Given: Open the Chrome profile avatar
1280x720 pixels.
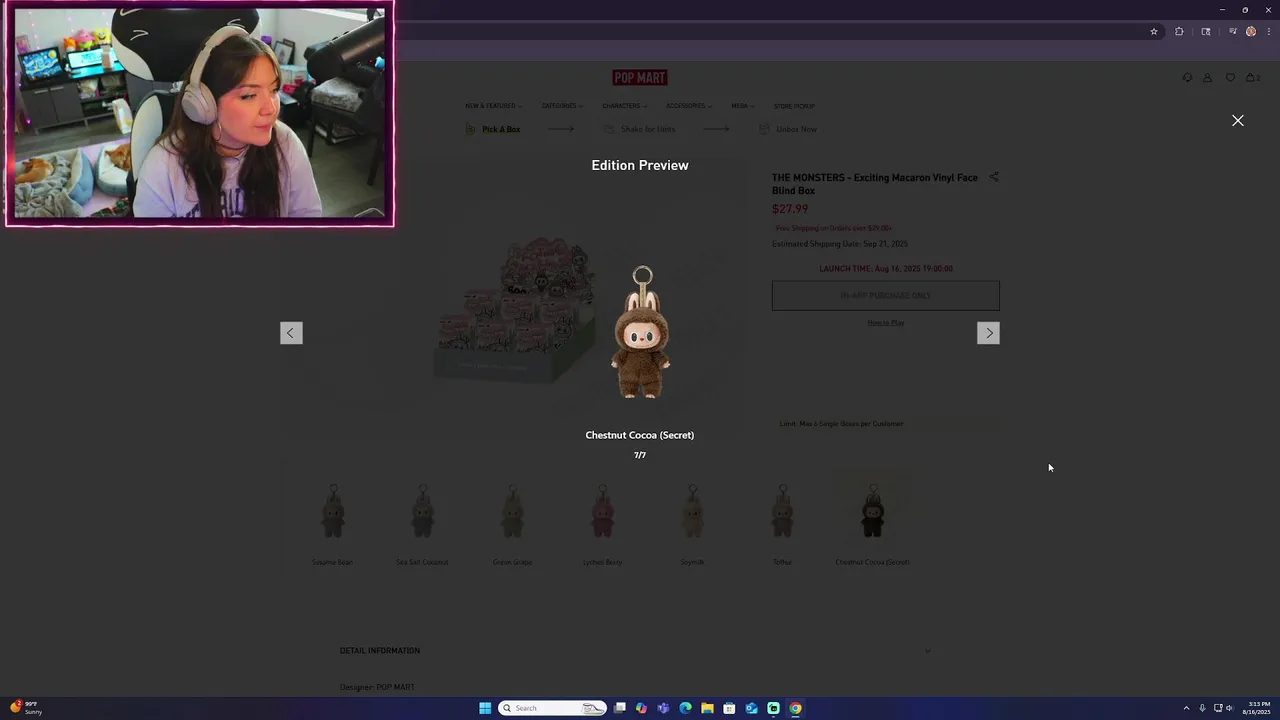Looking at the screenshot, I should [x=1250, y=31].
